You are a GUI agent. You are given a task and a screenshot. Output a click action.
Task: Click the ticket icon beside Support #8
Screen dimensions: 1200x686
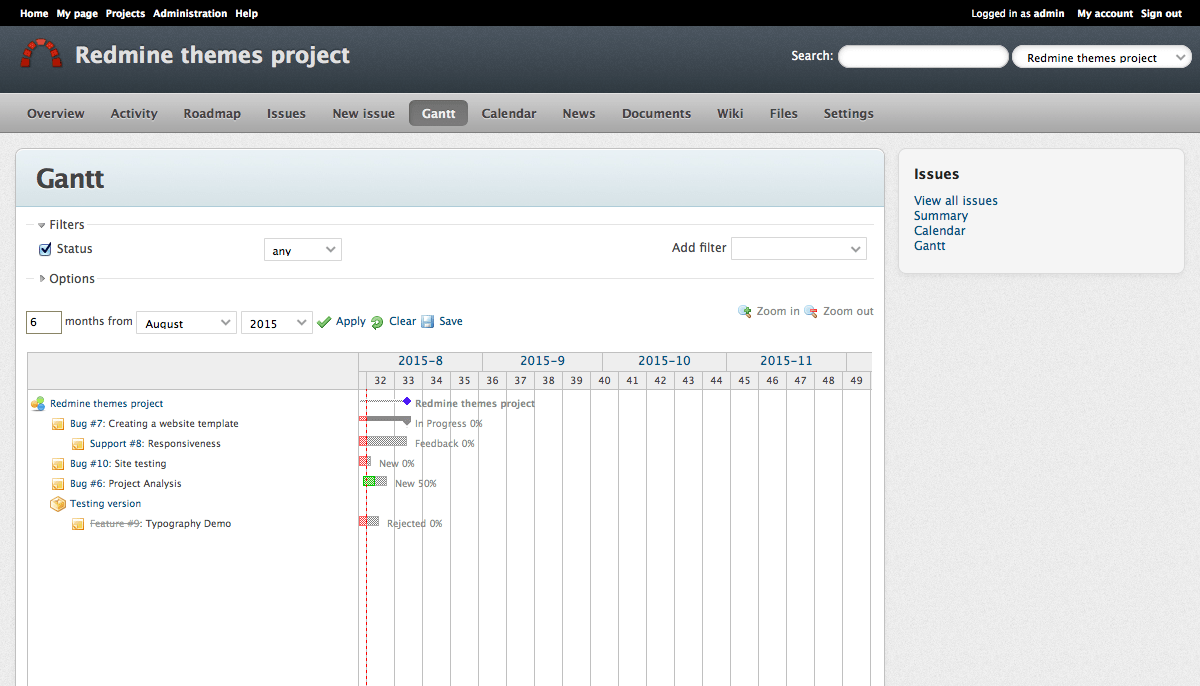tap(78, 444)
